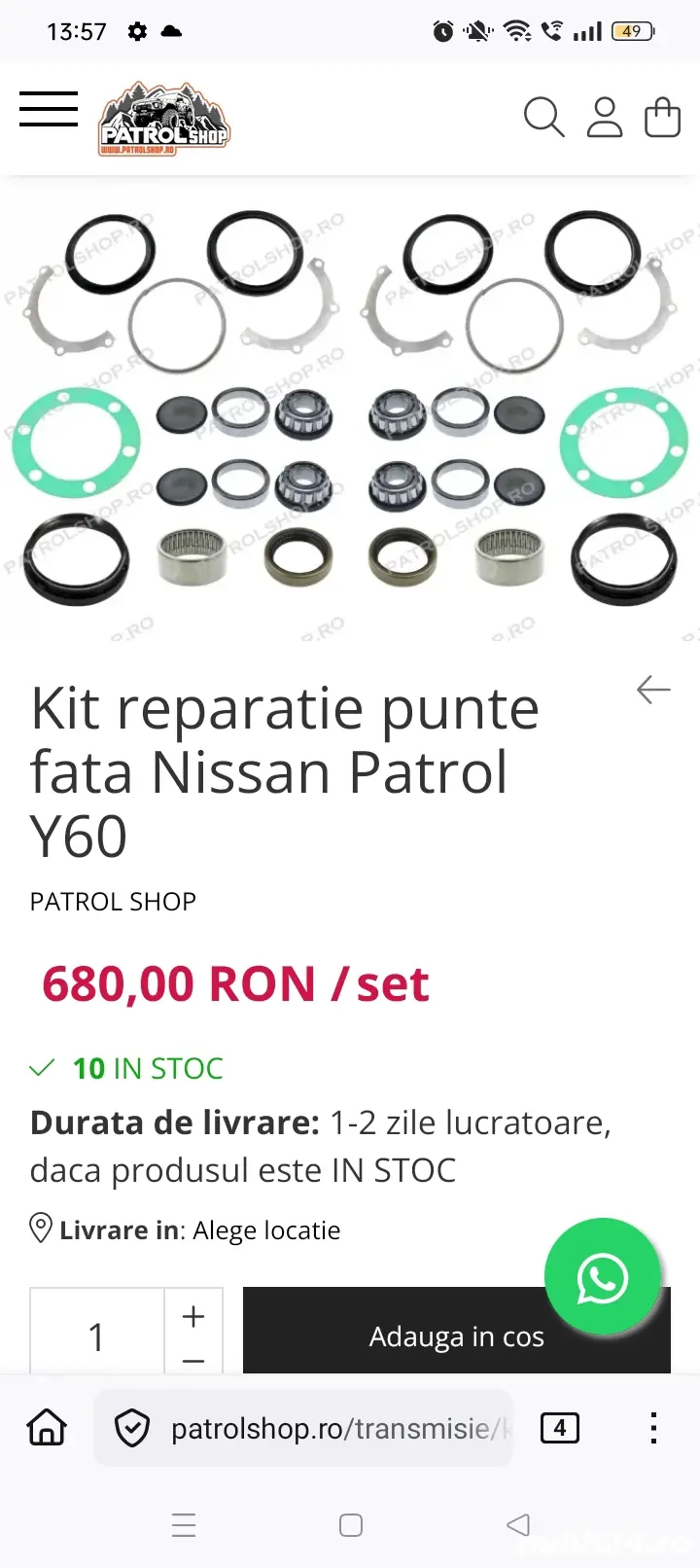Increase quantity with plus button
Screen dimensions: 700x1568
(193, 1316)
